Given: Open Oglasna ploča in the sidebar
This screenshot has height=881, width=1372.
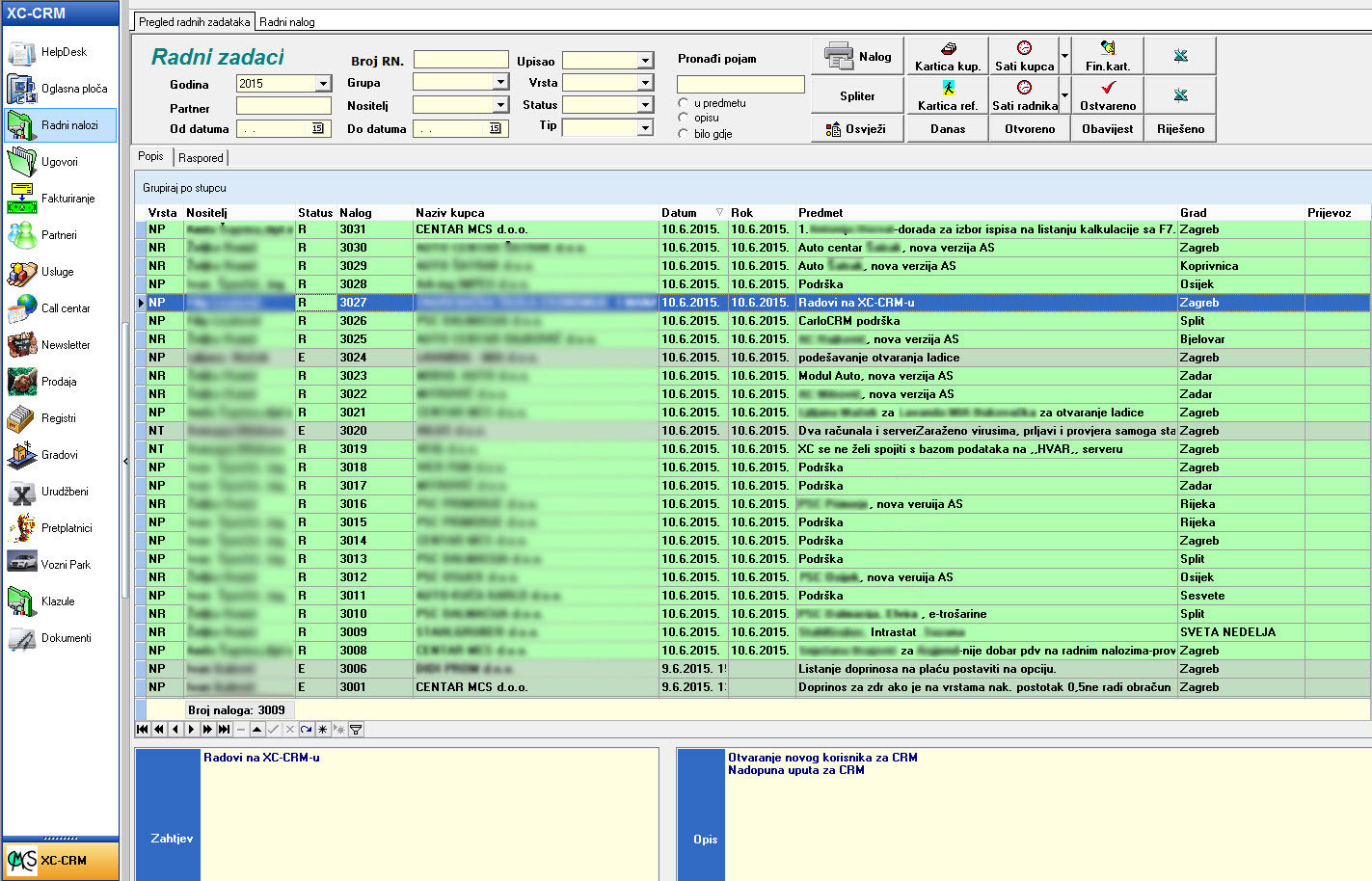Looking at the screenshot, I should point(60,89).
